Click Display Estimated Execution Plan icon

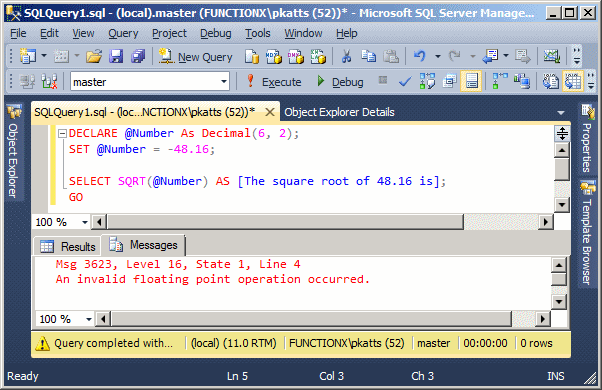427,81
